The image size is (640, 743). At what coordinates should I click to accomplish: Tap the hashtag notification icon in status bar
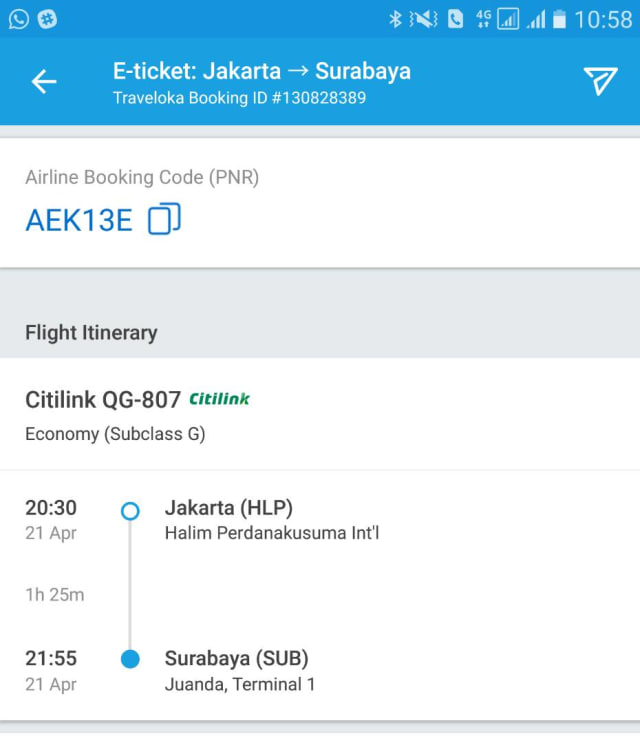pos(48,19)
